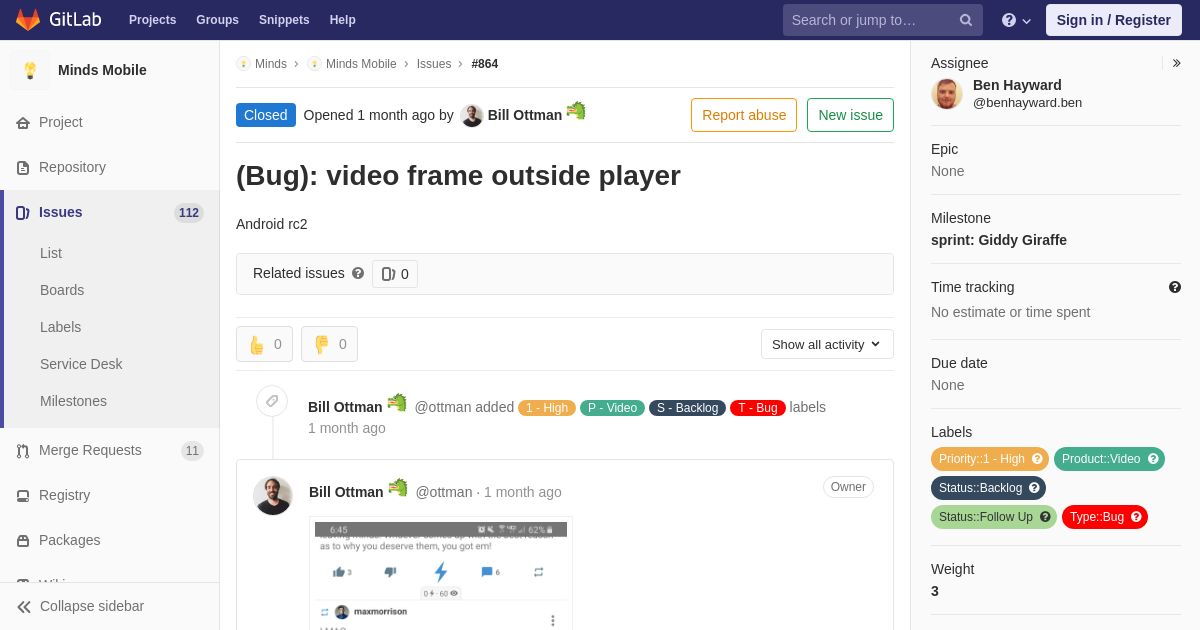
Task: Click Bill Ottman name in issue header
Action: coord(525,115)
